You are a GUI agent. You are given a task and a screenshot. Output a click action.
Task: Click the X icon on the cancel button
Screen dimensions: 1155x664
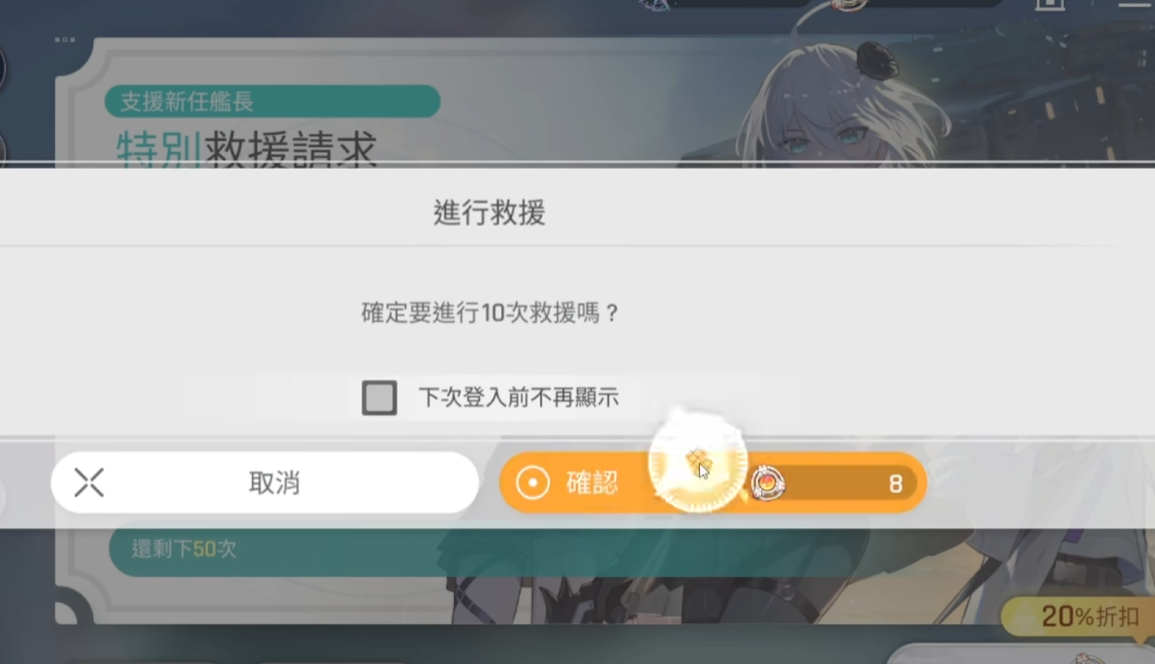tap(89, 483)
